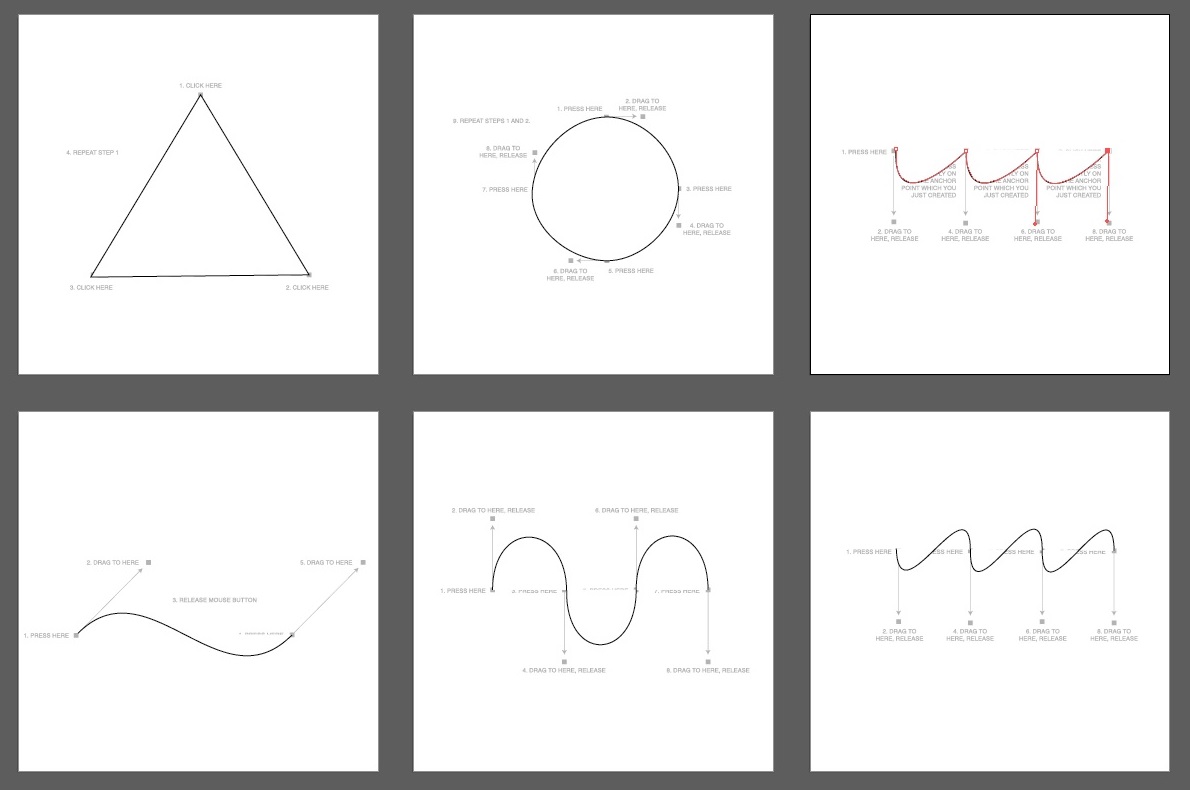1190x790 pixels.
Task: Click the circle's bottom anchor near '5. PRESS HERE'
Action: click(x=606, y=261)
